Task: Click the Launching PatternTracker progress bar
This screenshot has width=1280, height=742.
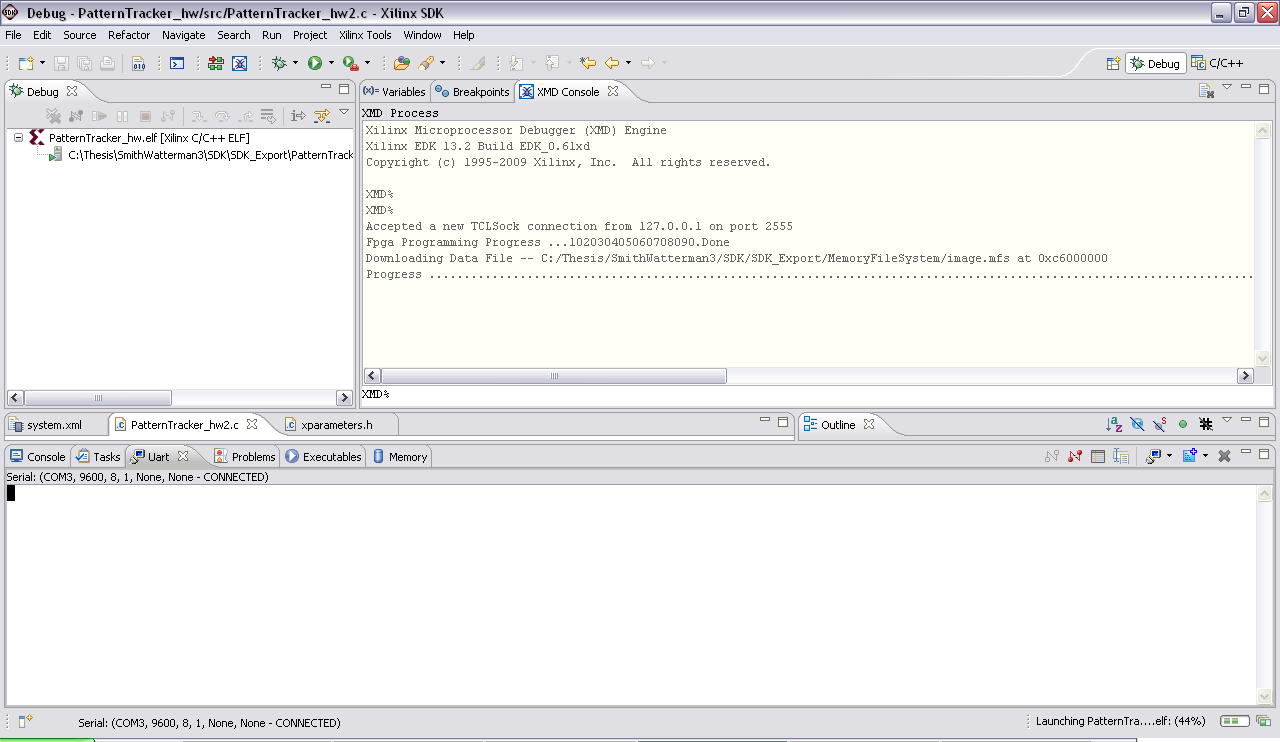Action: click(1234, 721)
